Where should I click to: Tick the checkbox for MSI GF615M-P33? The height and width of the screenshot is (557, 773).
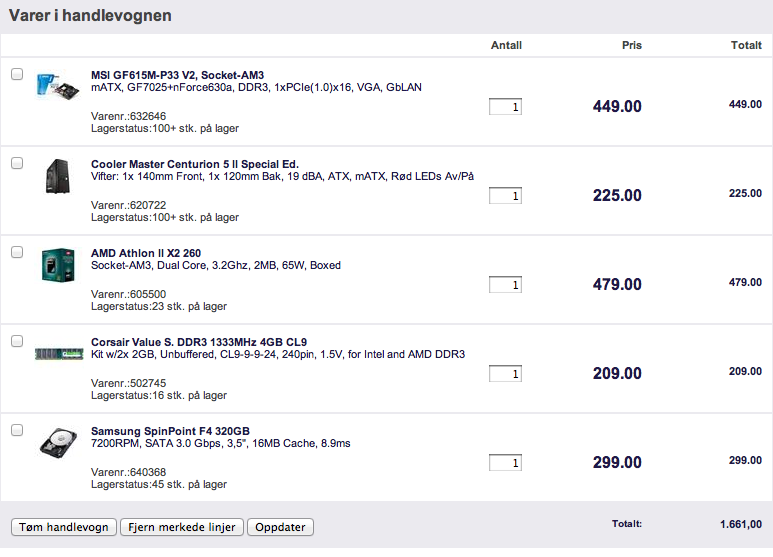point(16,74)
